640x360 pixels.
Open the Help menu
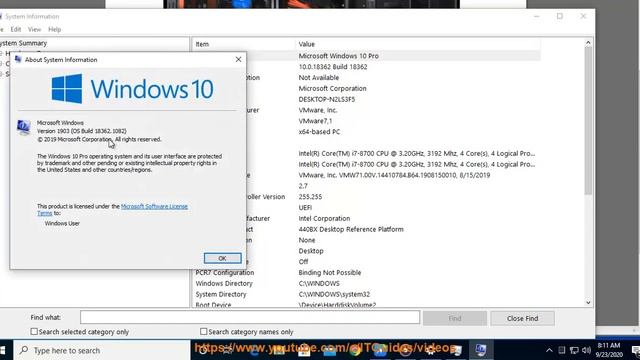point(54,29)
